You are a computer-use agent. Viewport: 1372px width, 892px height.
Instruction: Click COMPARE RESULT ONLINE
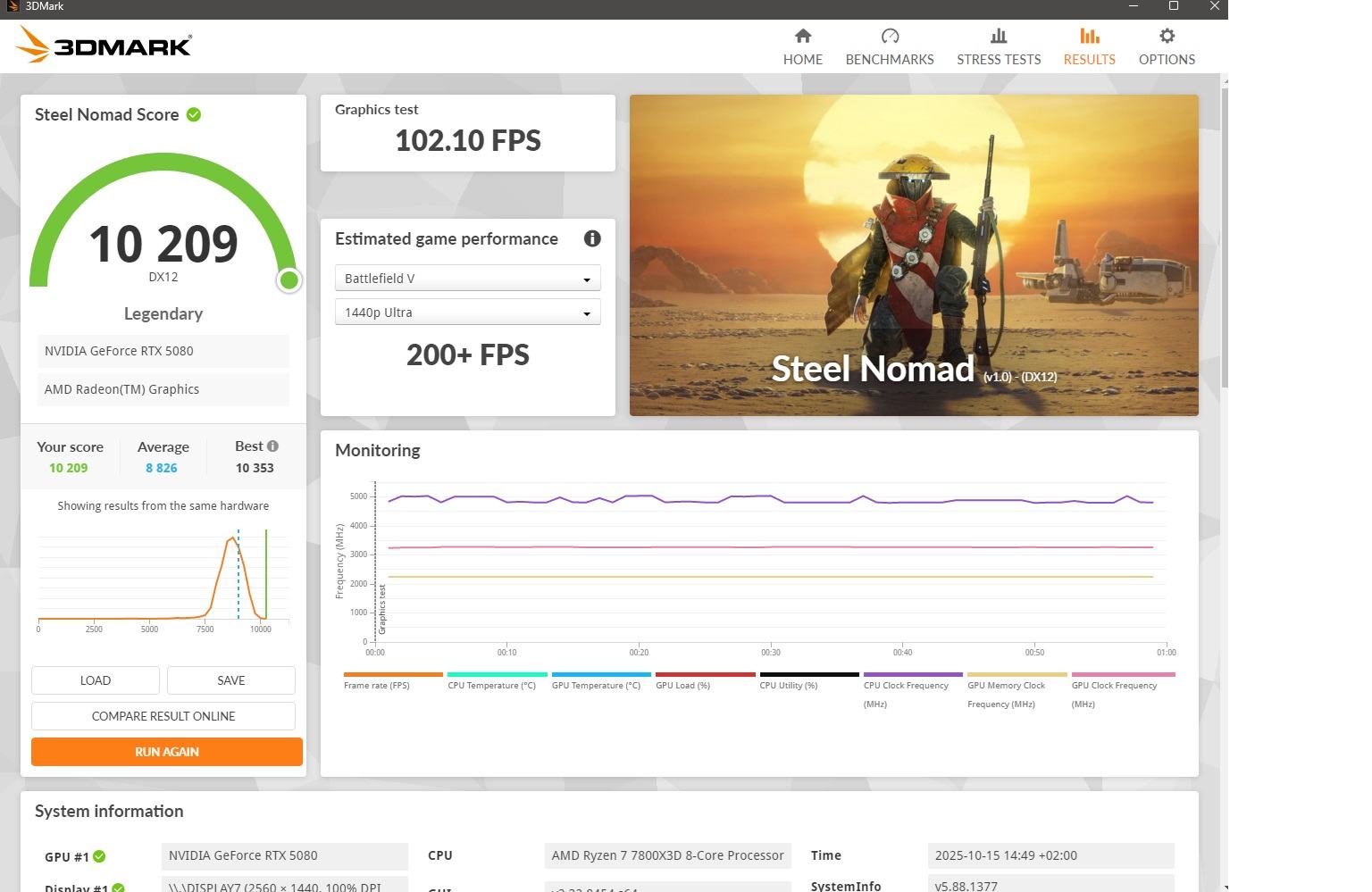pyautogui.click(x=163, y=716)
